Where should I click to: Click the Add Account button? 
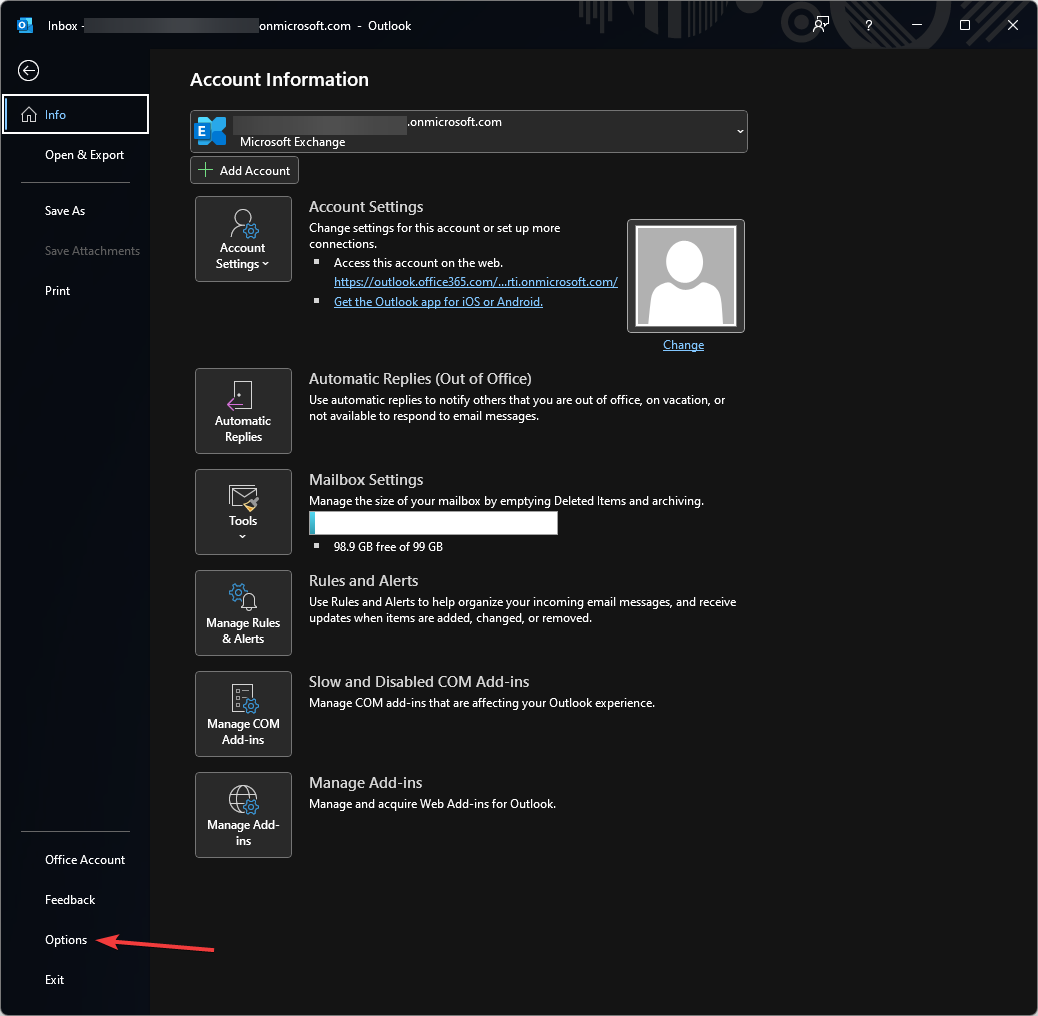pos(244,170)
